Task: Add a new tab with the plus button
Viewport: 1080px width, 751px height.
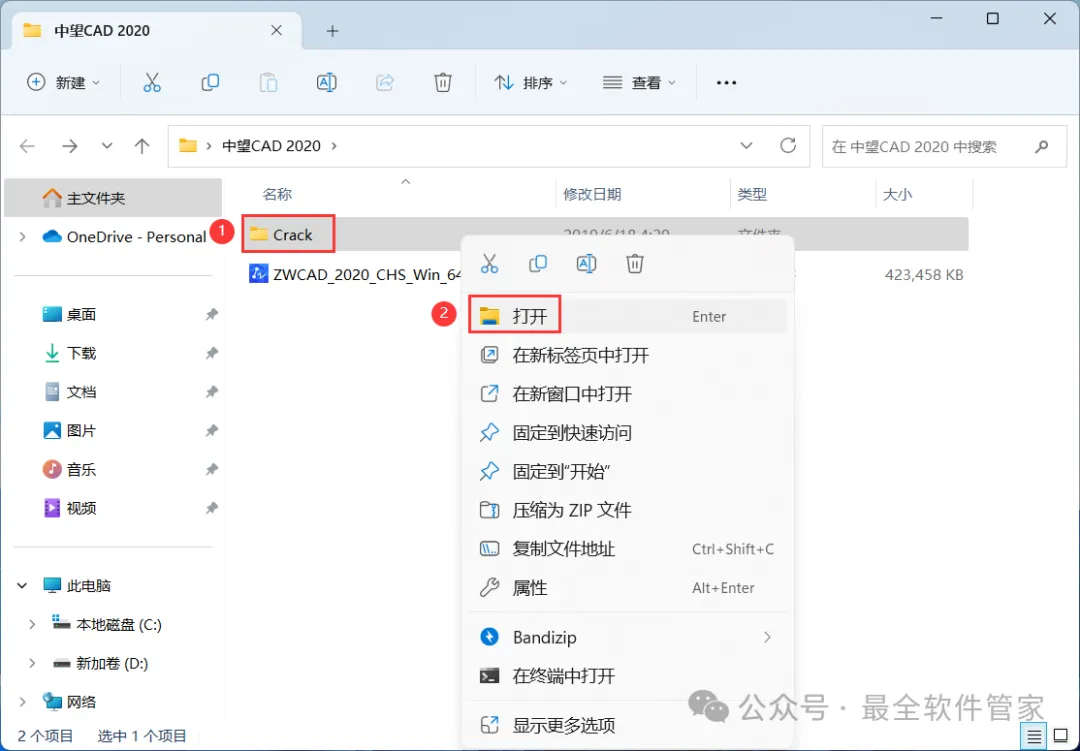Action: point(333,31)
